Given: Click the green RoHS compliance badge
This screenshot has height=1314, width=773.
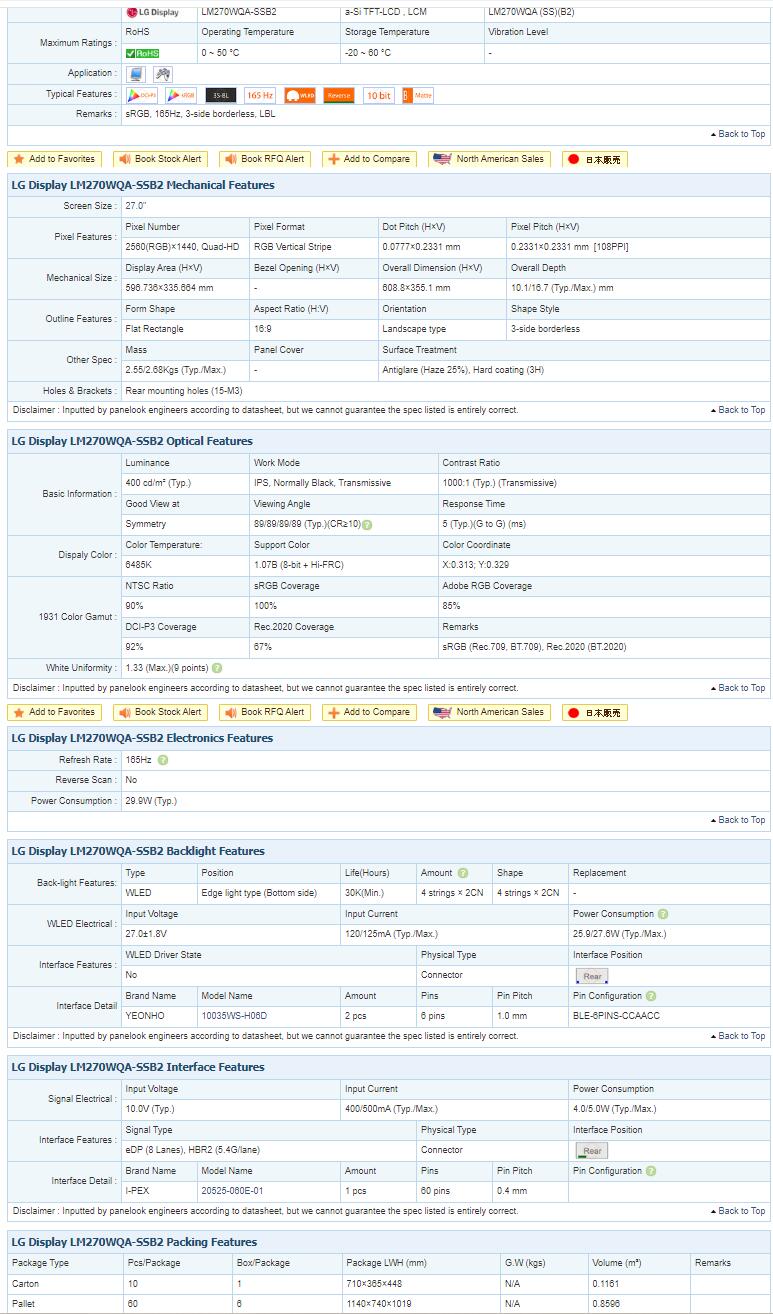Looking at the screenshot, I should [142, 53].
